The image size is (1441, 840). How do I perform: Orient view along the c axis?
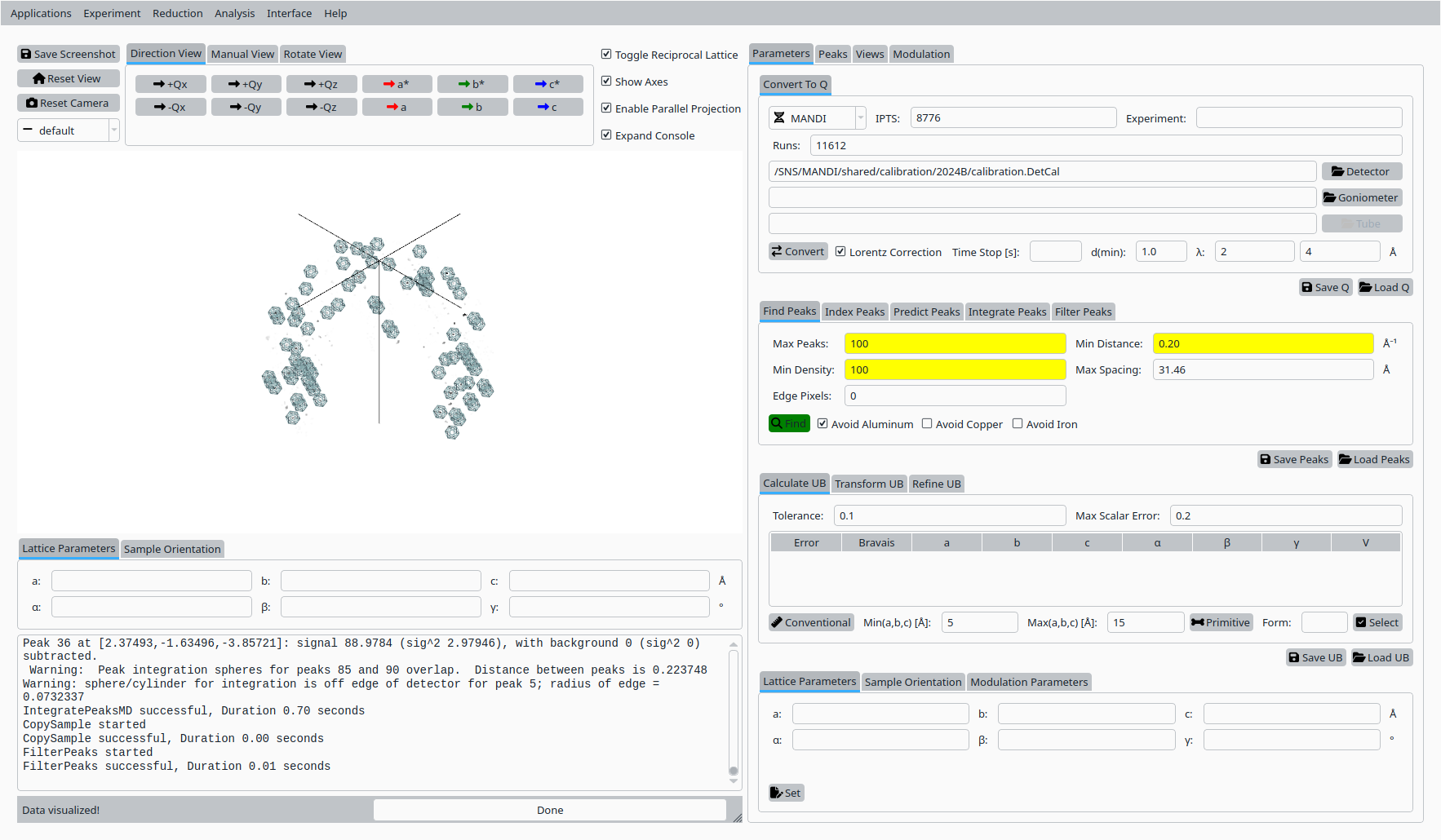point(548,107)
